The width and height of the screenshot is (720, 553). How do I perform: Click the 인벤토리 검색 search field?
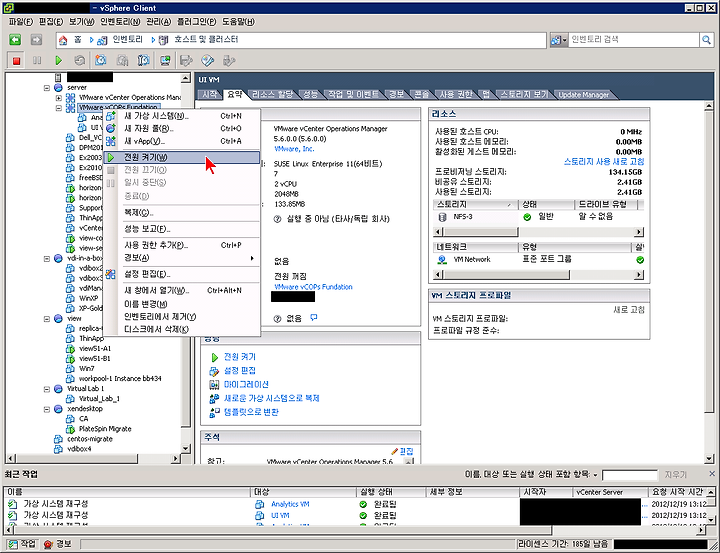click(634, 40)
